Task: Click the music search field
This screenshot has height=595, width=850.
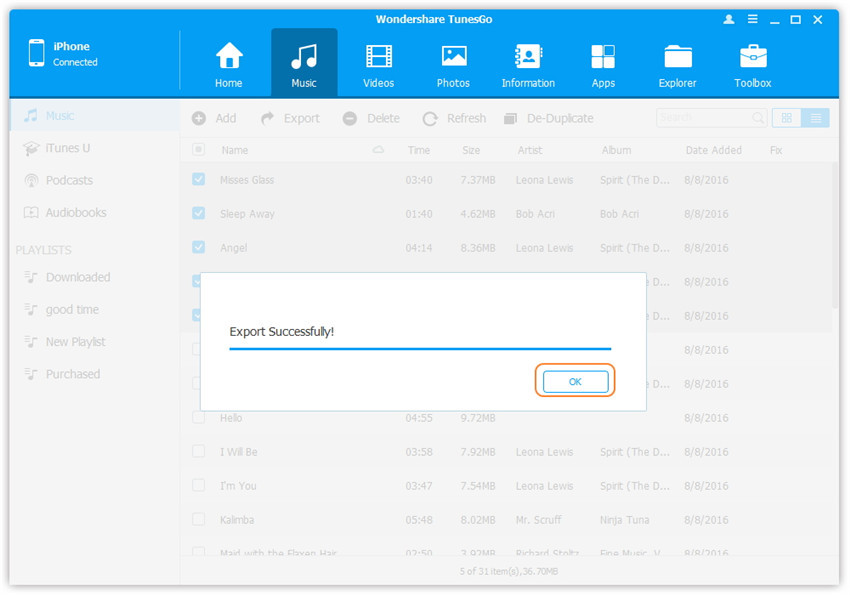Action: [704, 118]
